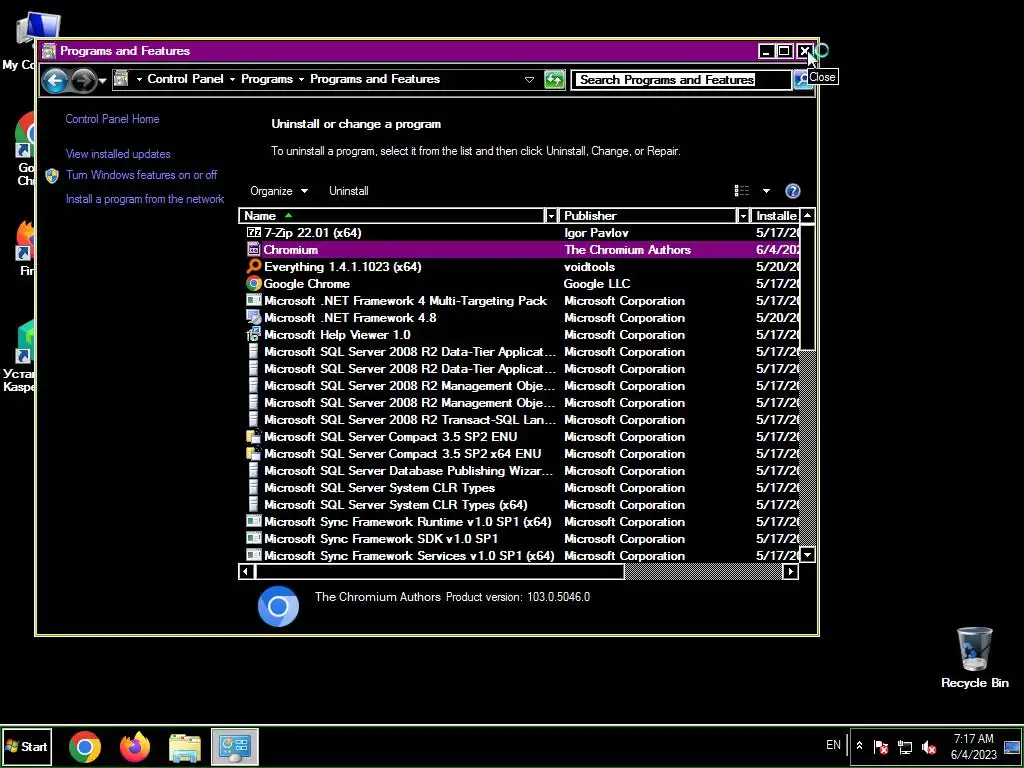Expand the Programs breadcrumb arrow

302,80
